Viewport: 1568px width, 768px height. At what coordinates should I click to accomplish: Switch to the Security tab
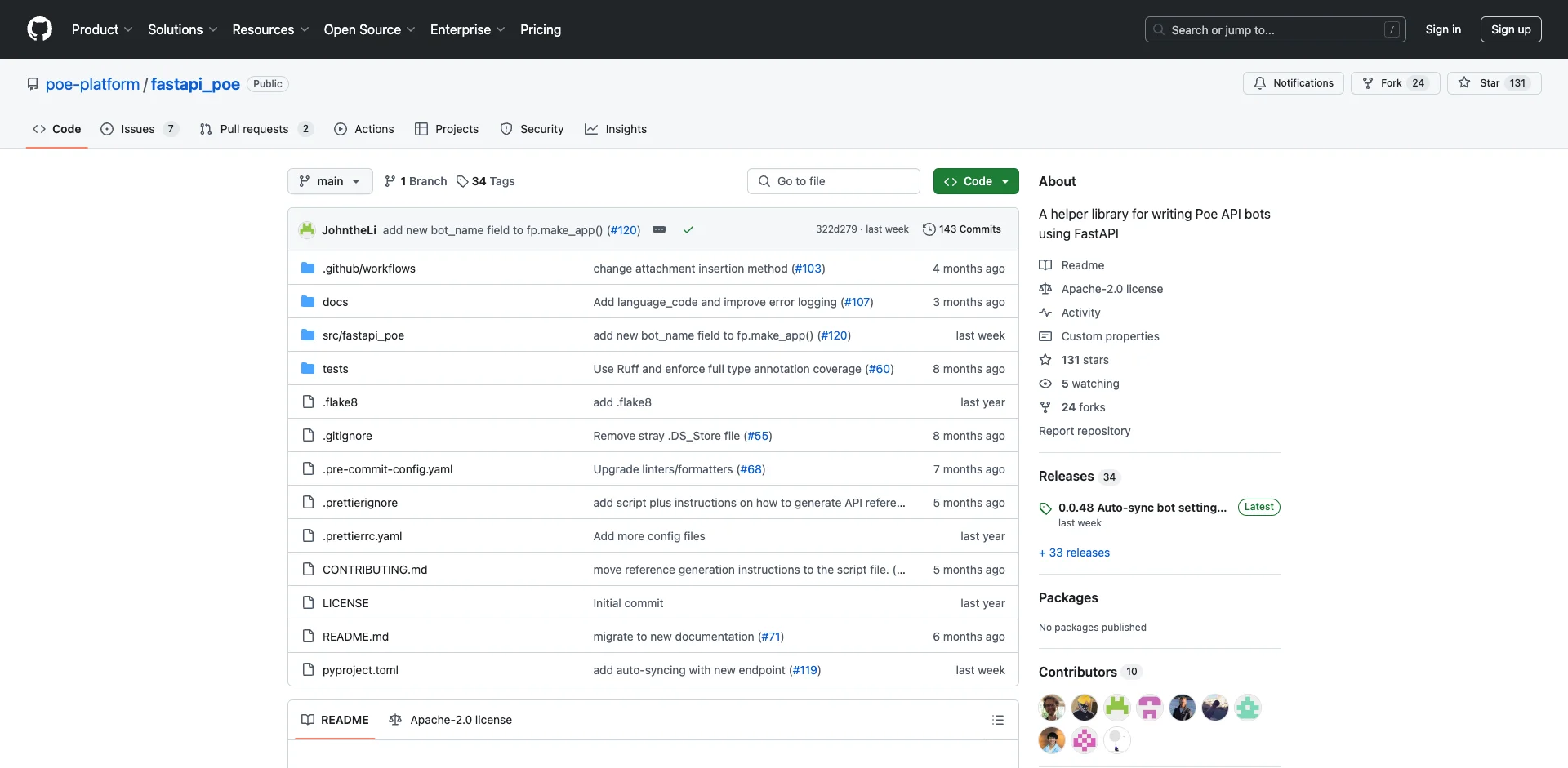[x=532, y=129]
